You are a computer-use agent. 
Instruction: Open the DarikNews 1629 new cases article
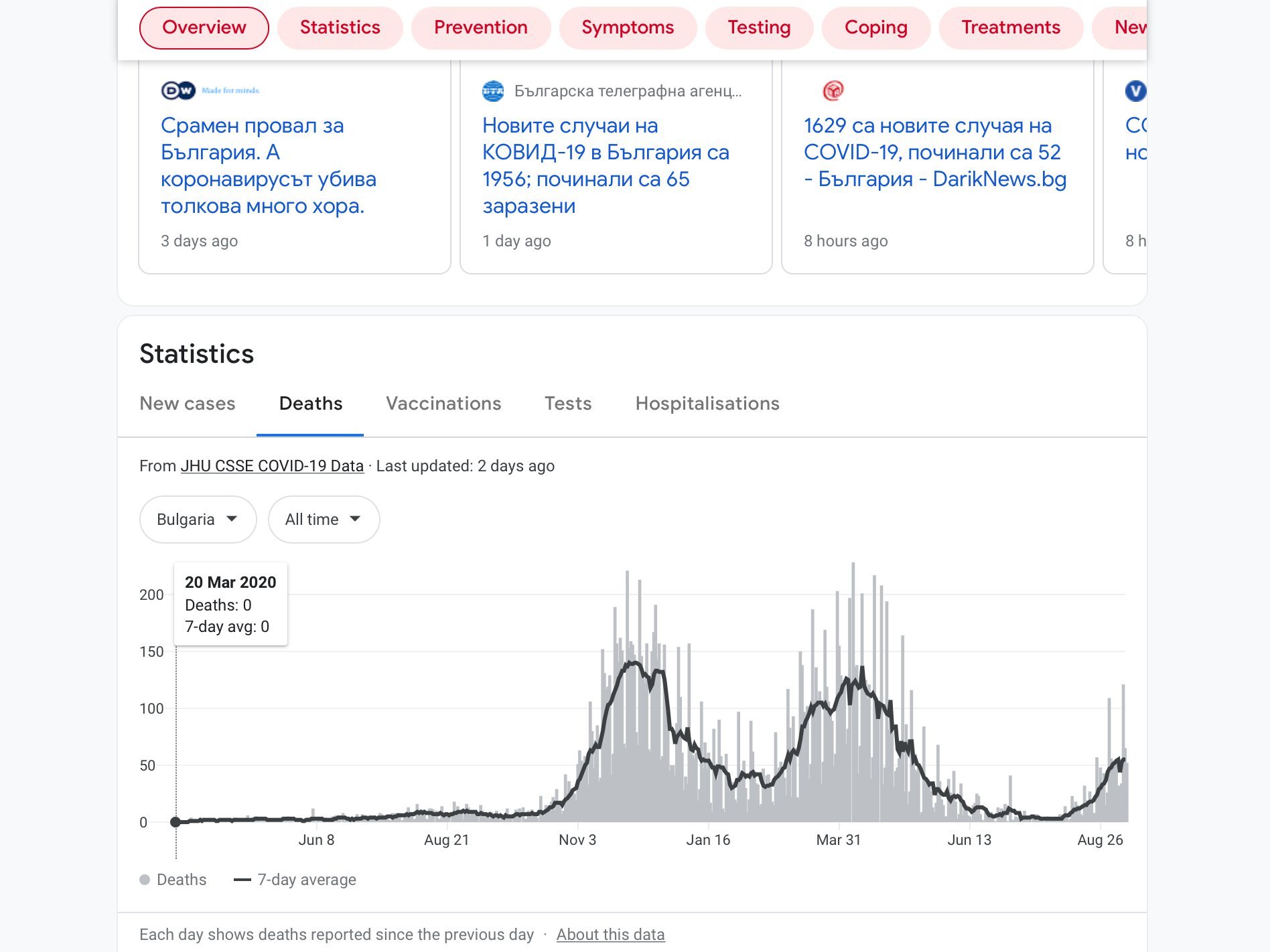tap(934, 153)
